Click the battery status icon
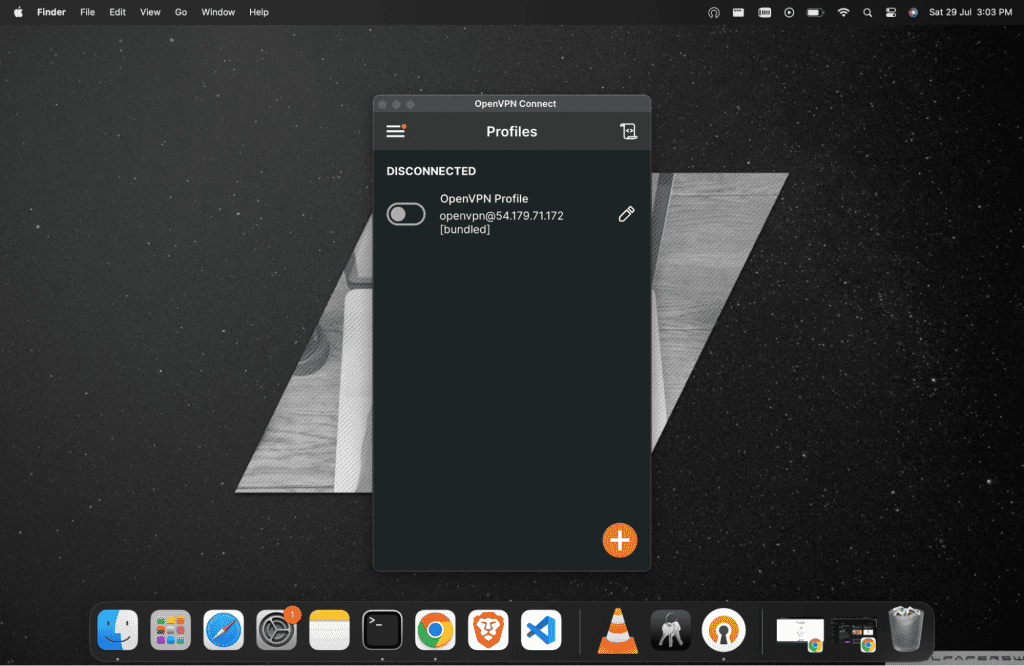The height and width of the screenshot is (666, 1024). click(x=815, y=12)
